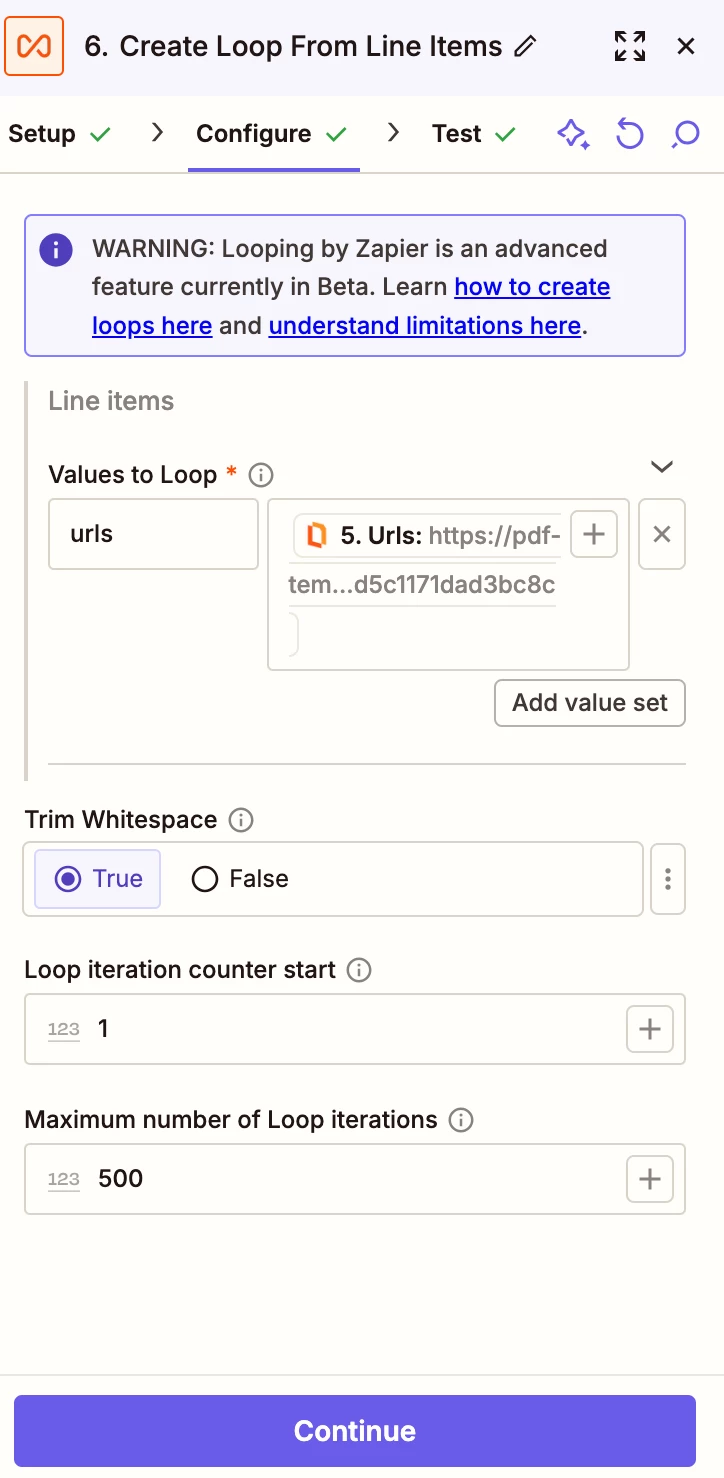Open the AI sparkle assistant icon
This screenshot has height=1478, width=724.
[573, 134]
